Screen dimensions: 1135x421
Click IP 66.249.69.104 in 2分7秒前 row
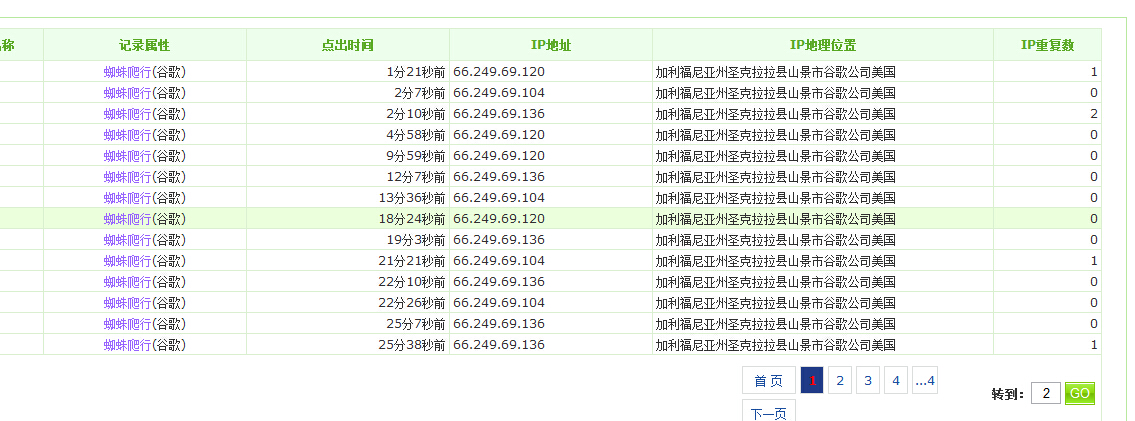[499, 93]
